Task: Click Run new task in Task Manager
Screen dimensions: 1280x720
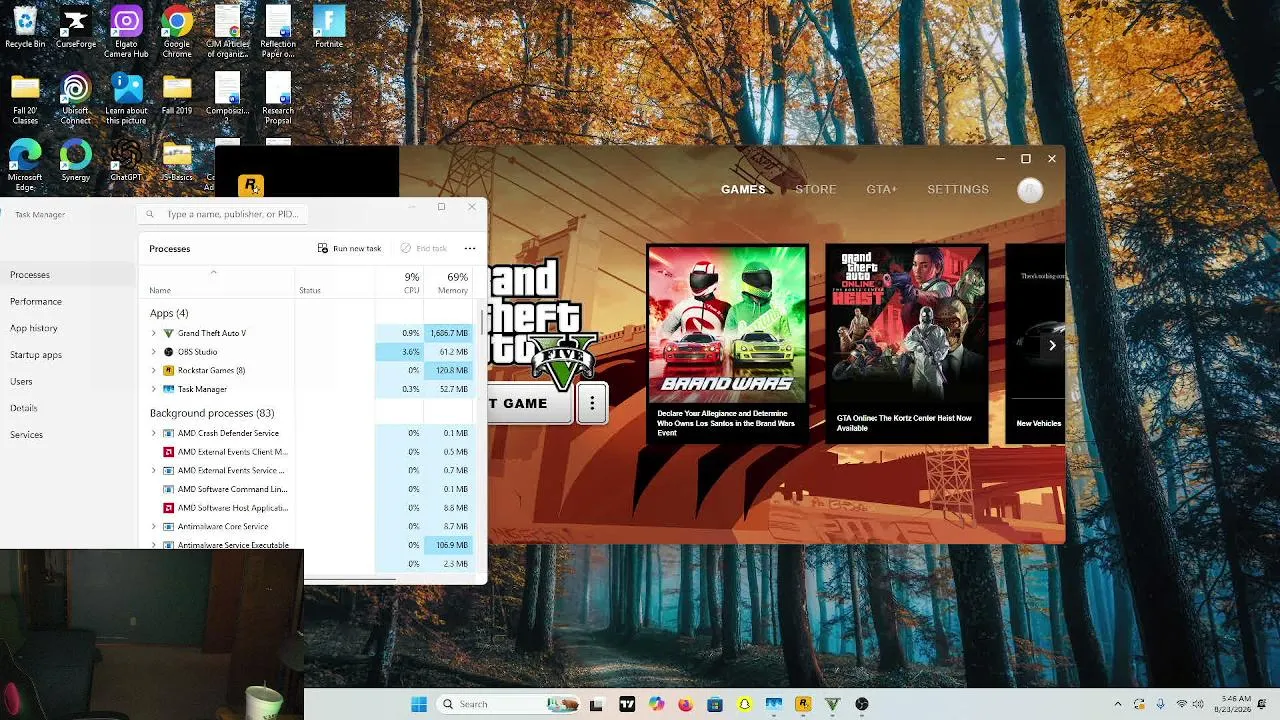Action: coord(350,248)
